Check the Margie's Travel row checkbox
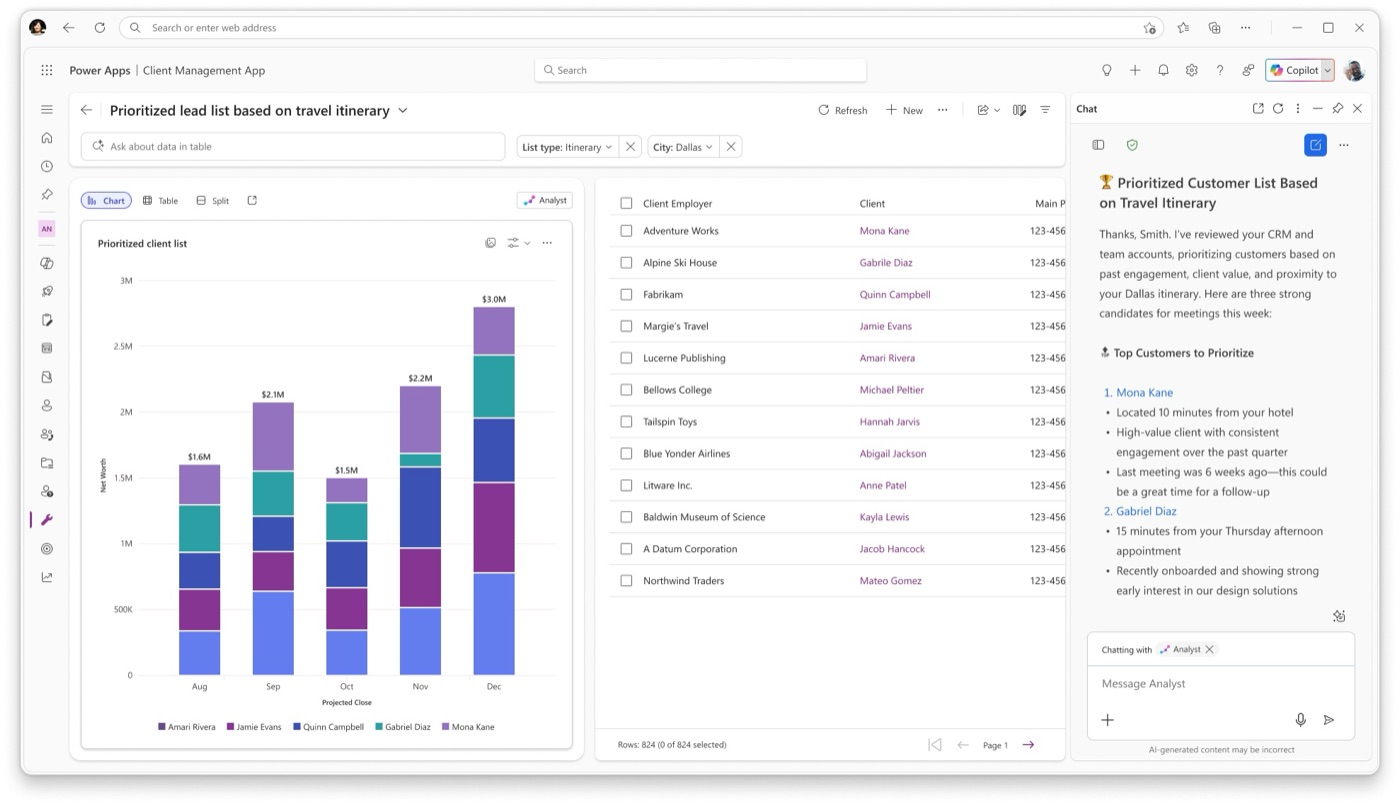 626,326
